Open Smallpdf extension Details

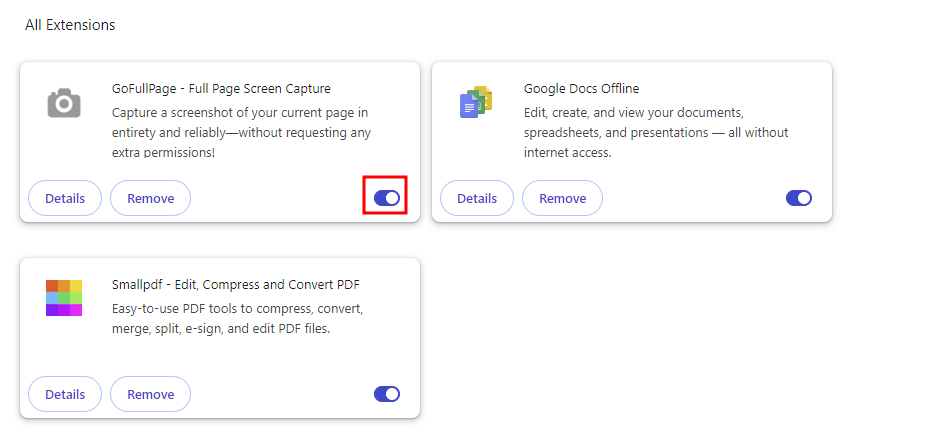pos(65,394)
